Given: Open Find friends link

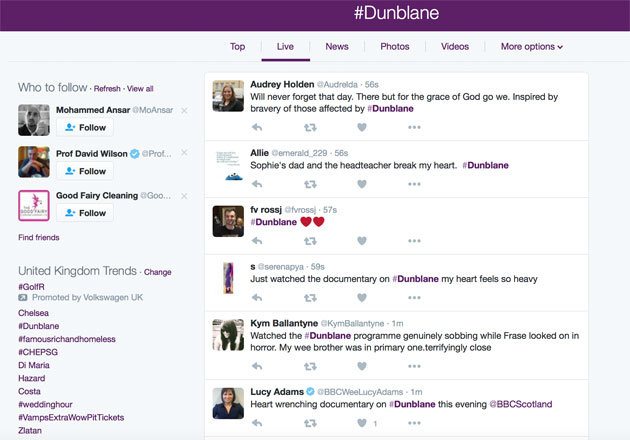Looking at the screenshot, I should [39, 237].
